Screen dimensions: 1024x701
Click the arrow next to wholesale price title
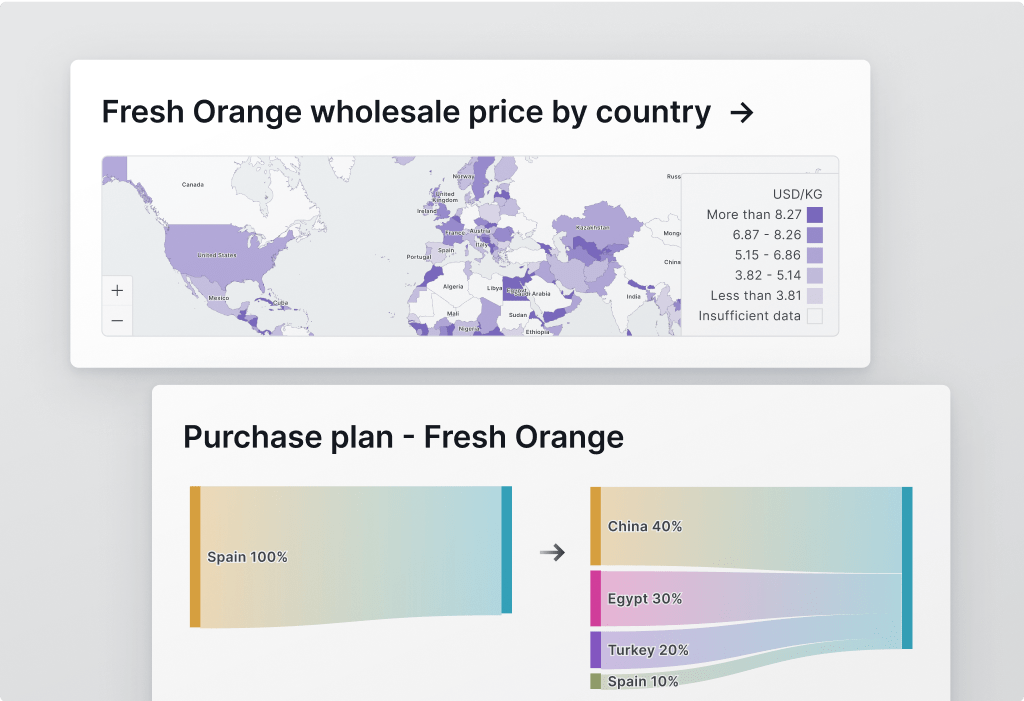(741, 113)
